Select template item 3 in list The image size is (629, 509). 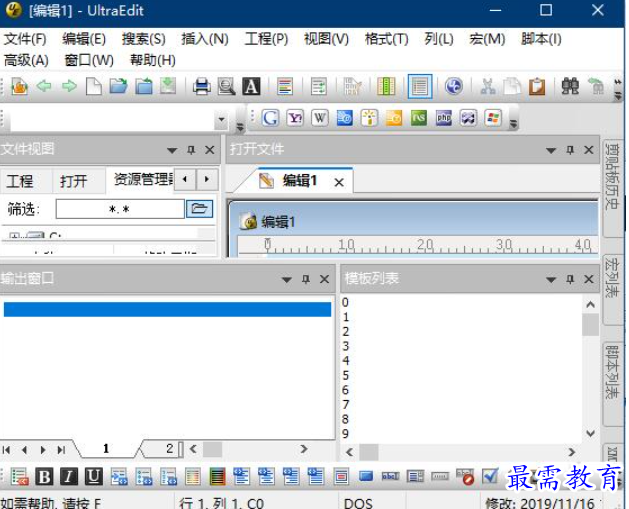345,346
